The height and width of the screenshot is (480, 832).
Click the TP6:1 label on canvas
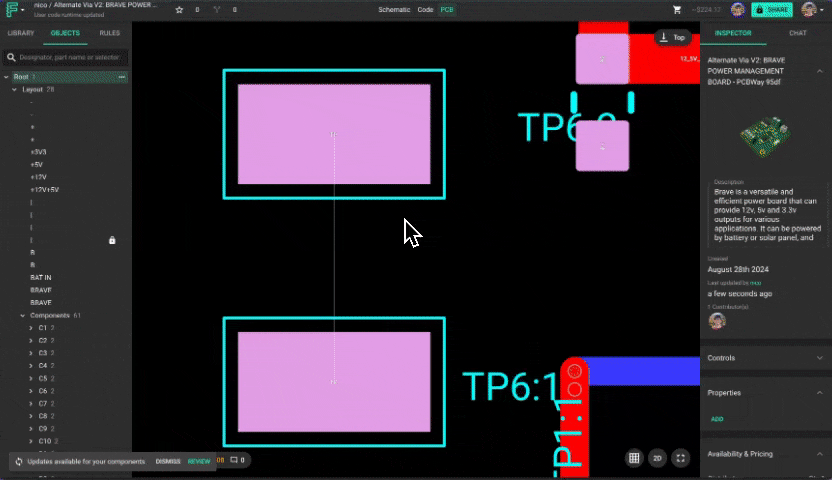[510, 386]
